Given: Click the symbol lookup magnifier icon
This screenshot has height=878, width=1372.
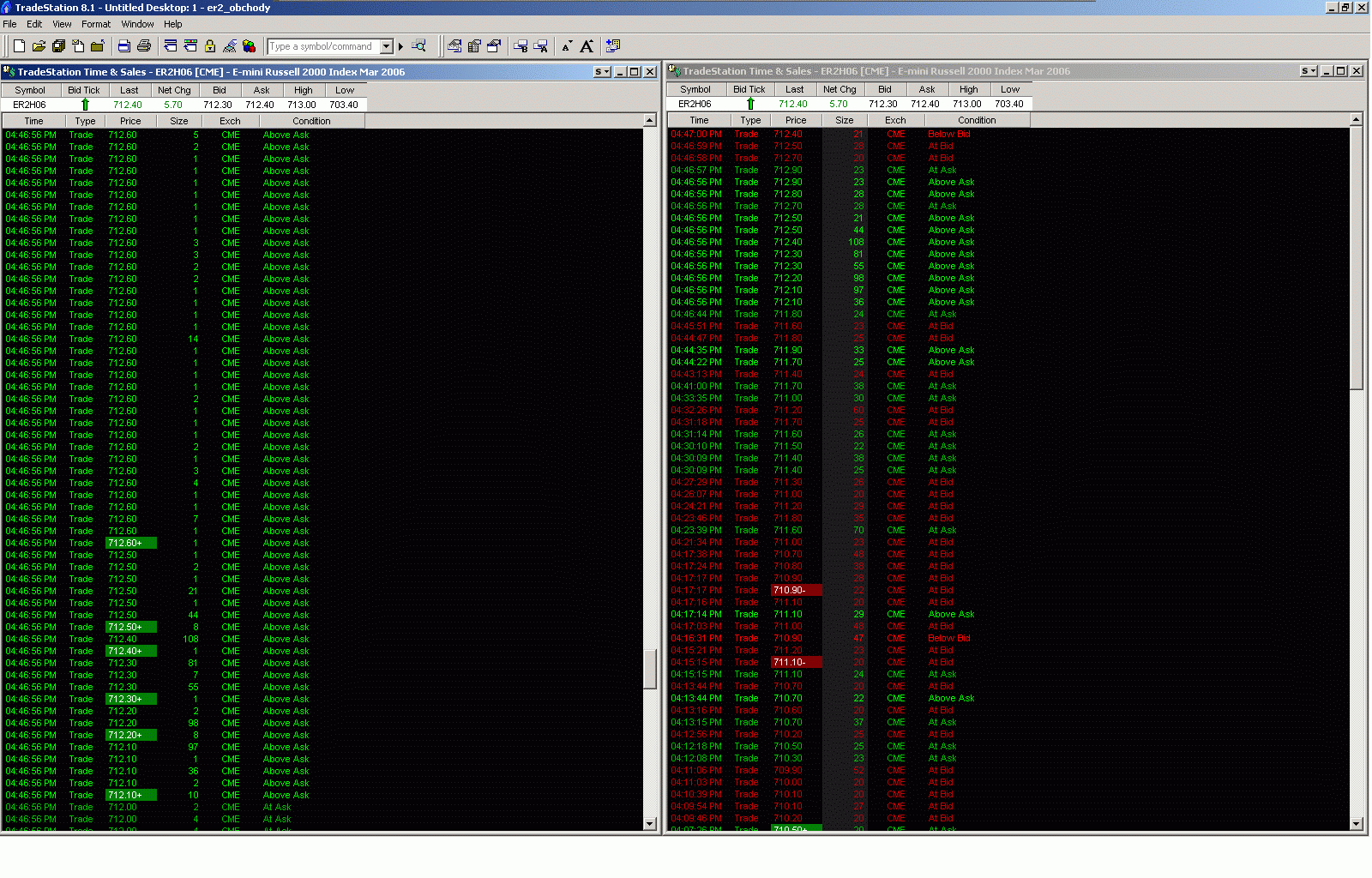Looking at the screenshot, I should 419,46.
